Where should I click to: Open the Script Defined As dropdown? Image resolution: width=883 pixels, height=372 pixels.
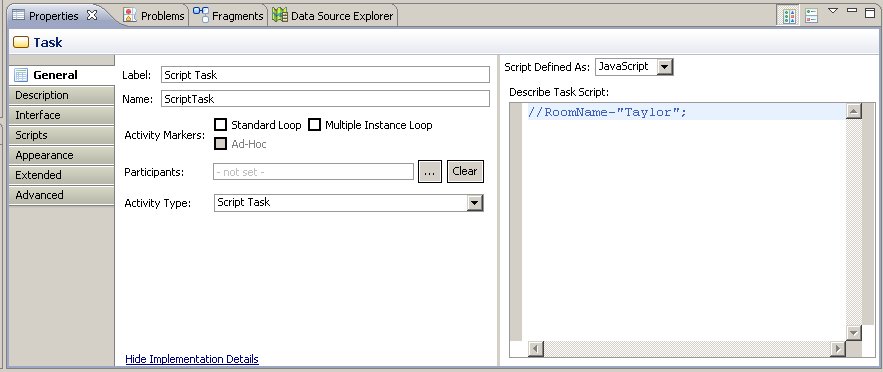[665, 67]
